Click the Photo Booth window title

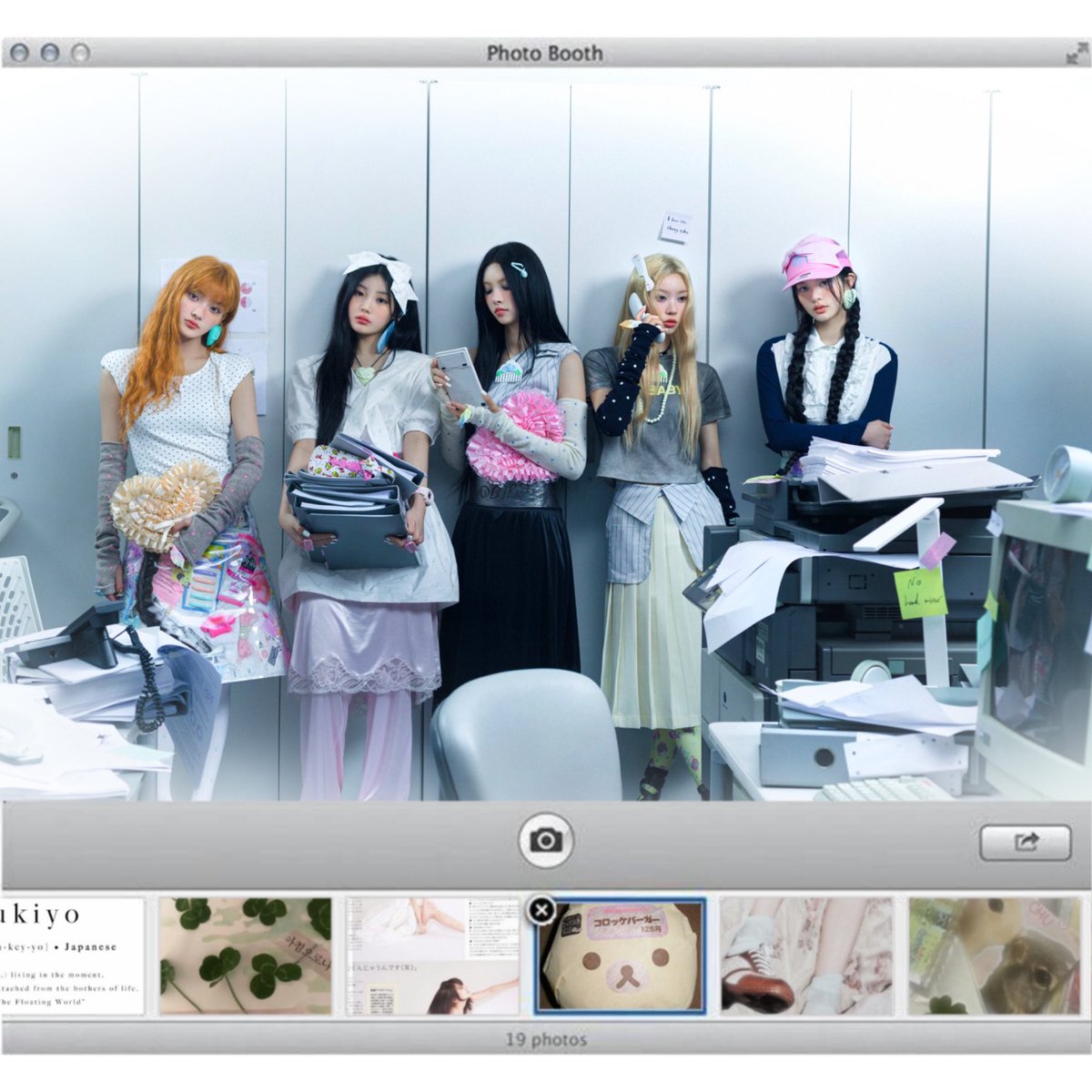(545, 54)
